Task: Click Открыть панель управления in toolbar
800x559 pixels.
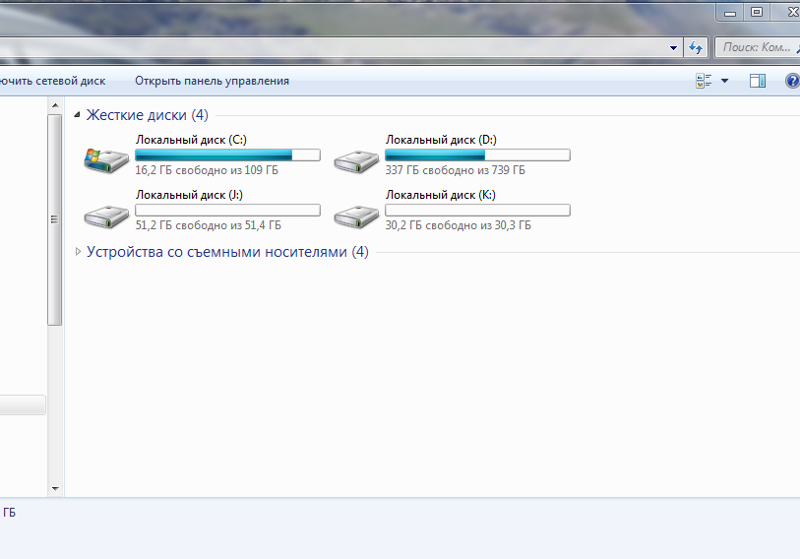Action: click(212, 81)
